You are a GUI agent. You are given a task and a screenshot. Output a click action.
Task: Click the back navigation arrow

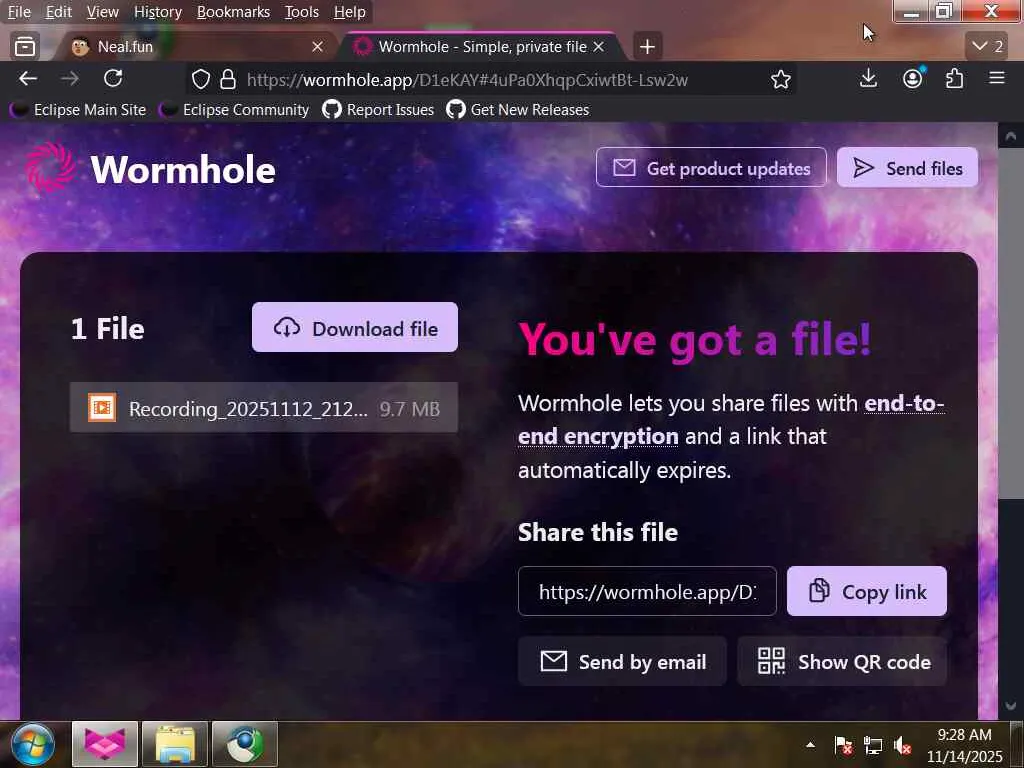pyautogui.click(x=27, y=79)
